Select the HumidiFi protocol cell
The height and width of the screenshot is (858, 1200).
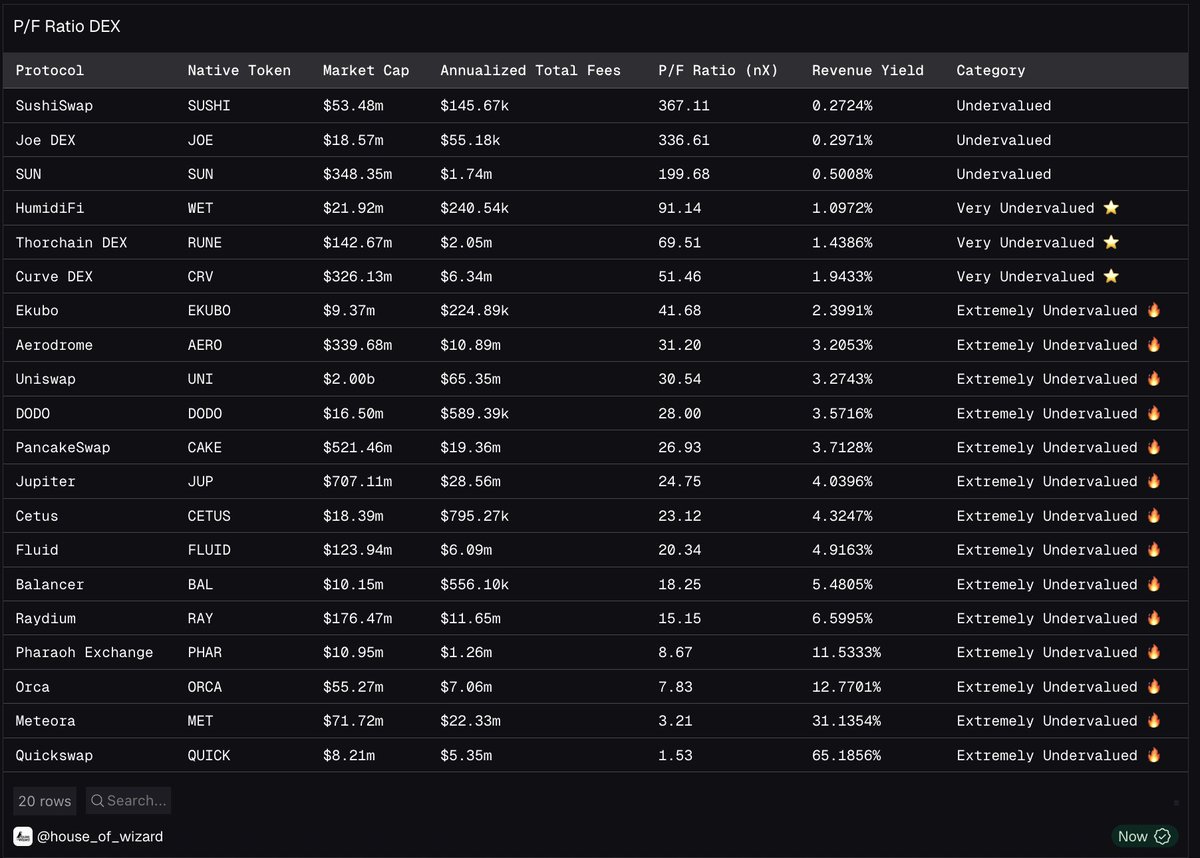point(50,208)
